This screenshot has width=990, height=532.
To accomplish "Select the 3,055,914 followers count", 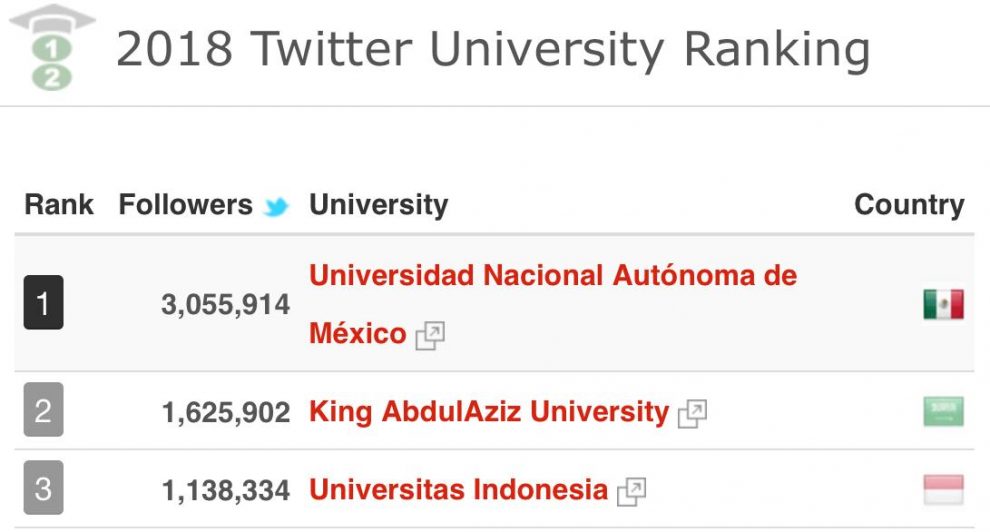I will (x=225, y=305).
